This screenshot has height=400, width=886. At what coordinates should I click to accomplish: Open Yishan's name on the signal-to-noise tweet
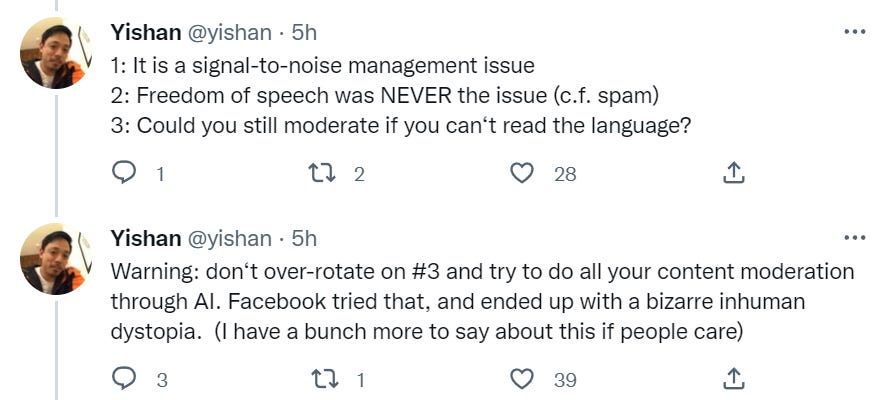click(146, 33)
